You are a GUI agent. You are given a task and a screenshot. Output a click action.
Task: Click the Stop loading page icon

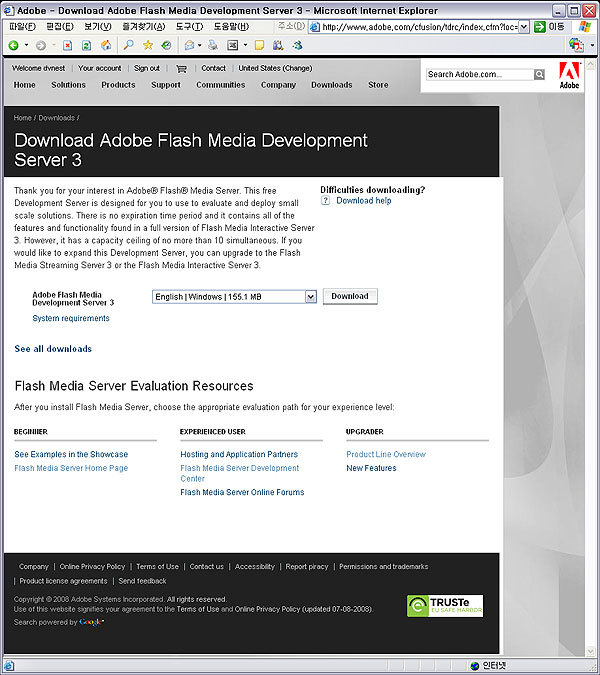coord(68,45)
